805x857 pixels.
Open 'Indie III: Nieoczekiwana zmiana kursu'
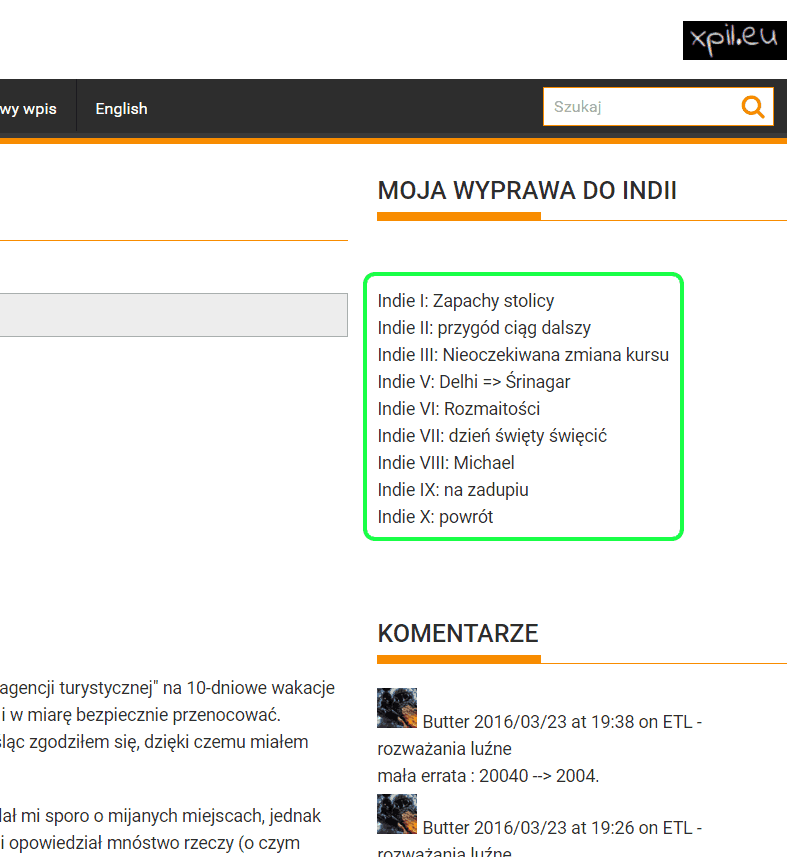click(x=523, y=354)
